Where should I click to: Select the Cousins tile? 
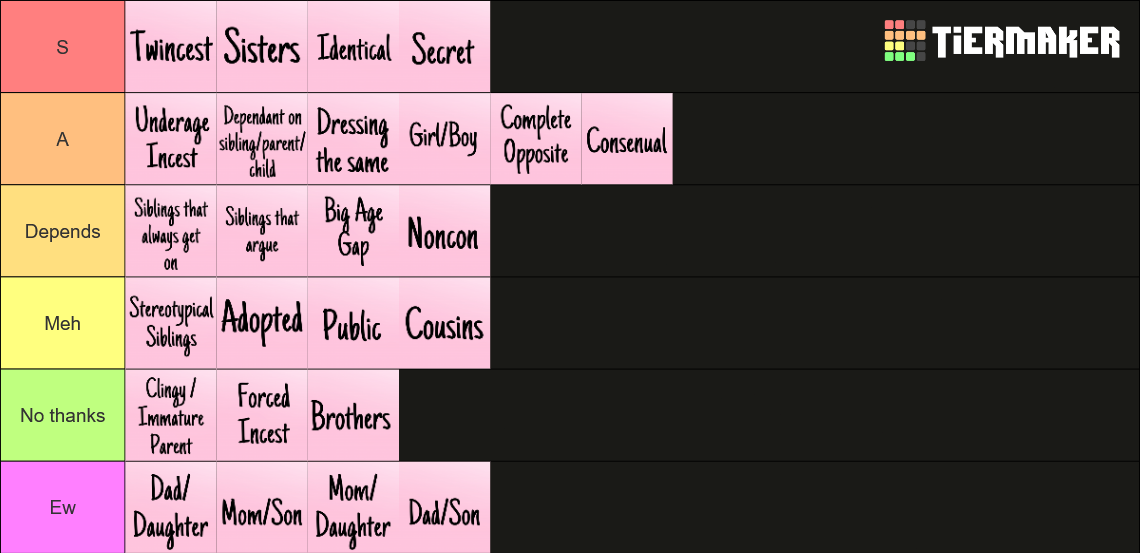pyautogui.click(x=444, y=323)
